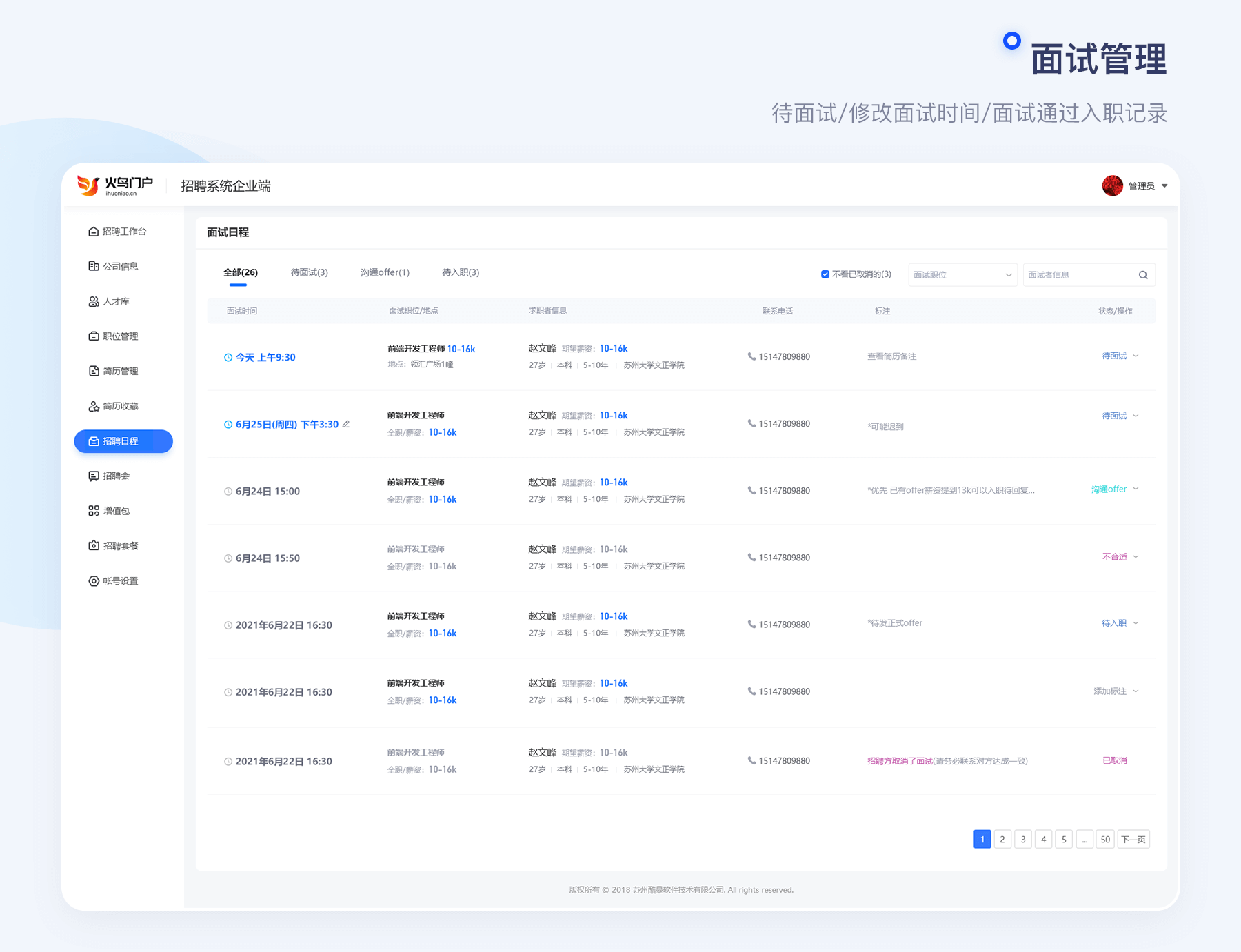Open 帐号设置 in the sidebar
Image resolution: width=1241 pixels, height=952 pixels.
pos(114,580)
